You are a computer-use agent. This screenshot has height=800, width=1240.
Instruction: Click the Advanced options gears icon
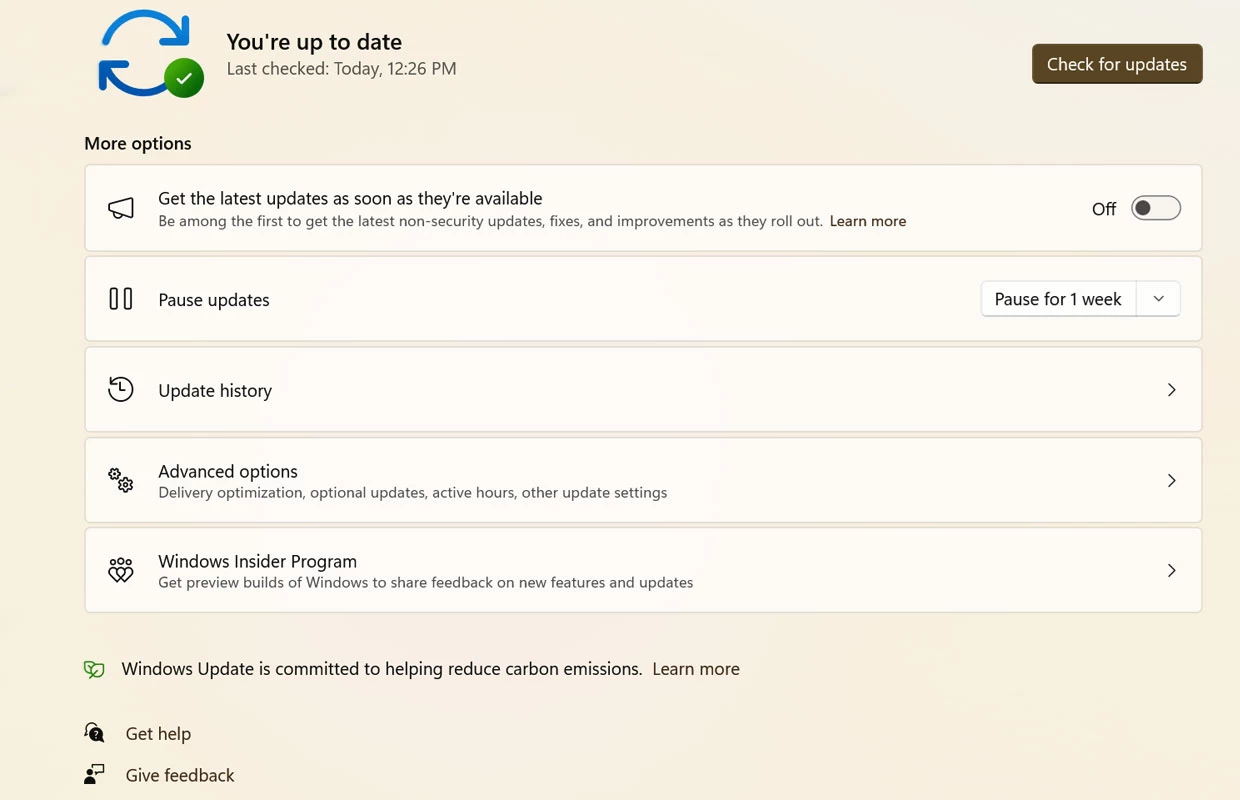(121, 480)
